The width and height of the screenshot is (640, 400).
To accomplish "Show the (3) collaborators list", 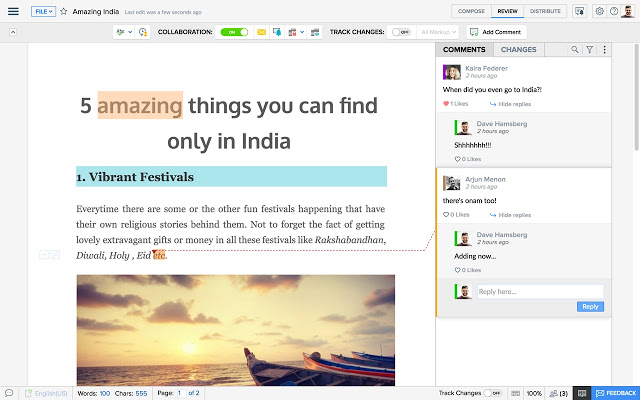I will (558, 393).
